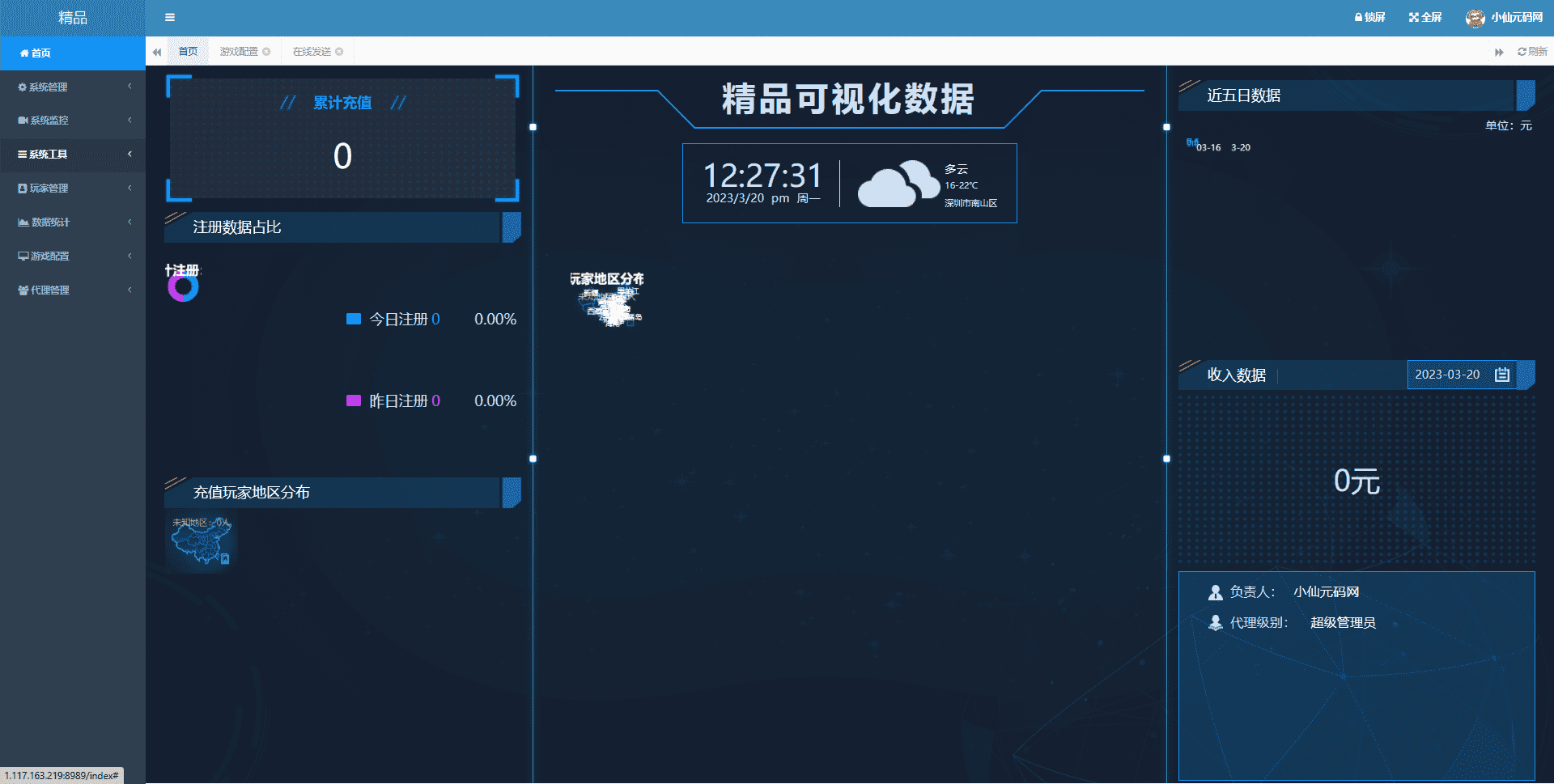Open 系统监控 sidebar menu
Screen dimensions: 1554x784
coord(73,121)
